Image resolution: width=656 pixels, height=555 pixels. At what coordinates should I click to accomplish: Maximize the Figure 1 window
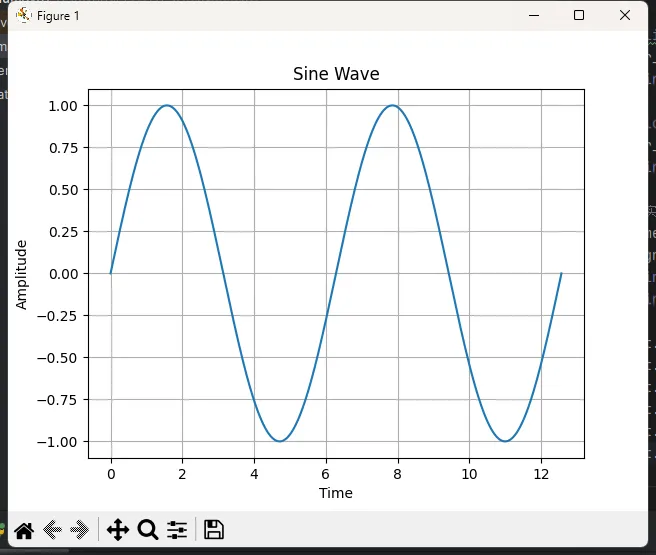pos(579,15)
